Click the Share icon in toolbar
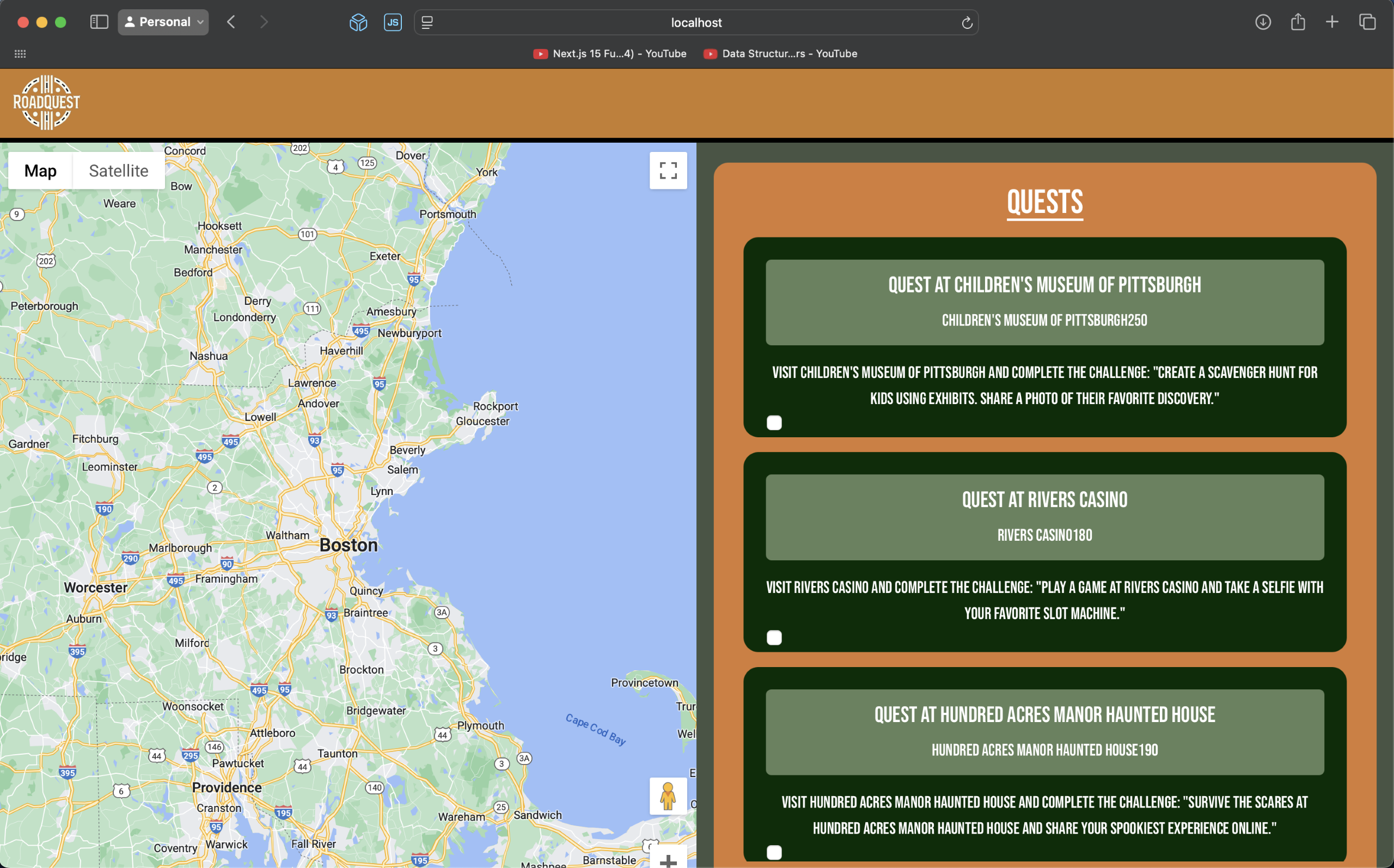The image size is (1394, 868). coord(1298,22)
